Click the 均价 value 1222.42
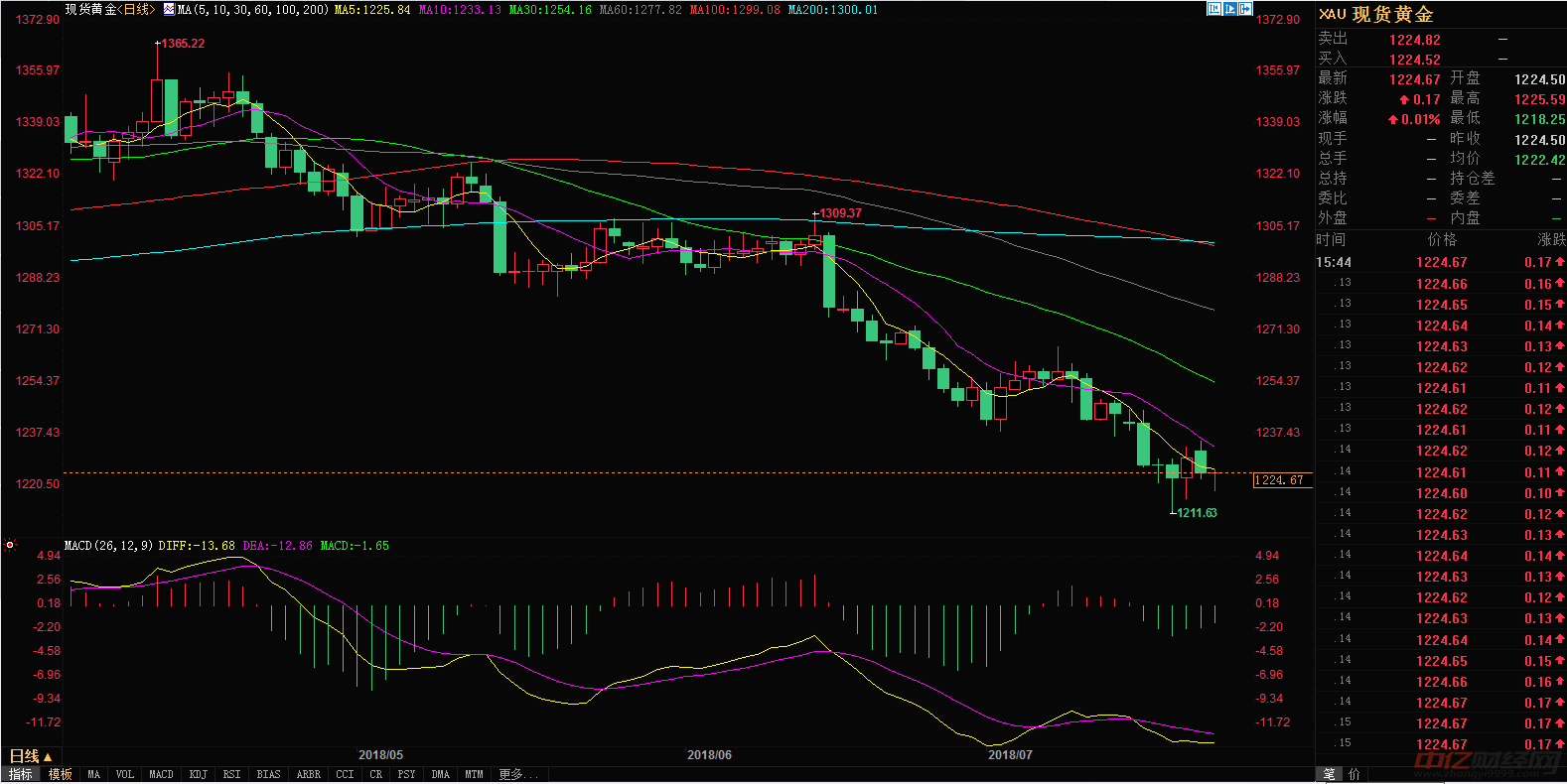1567x784 pixels. click(1539, 160)
